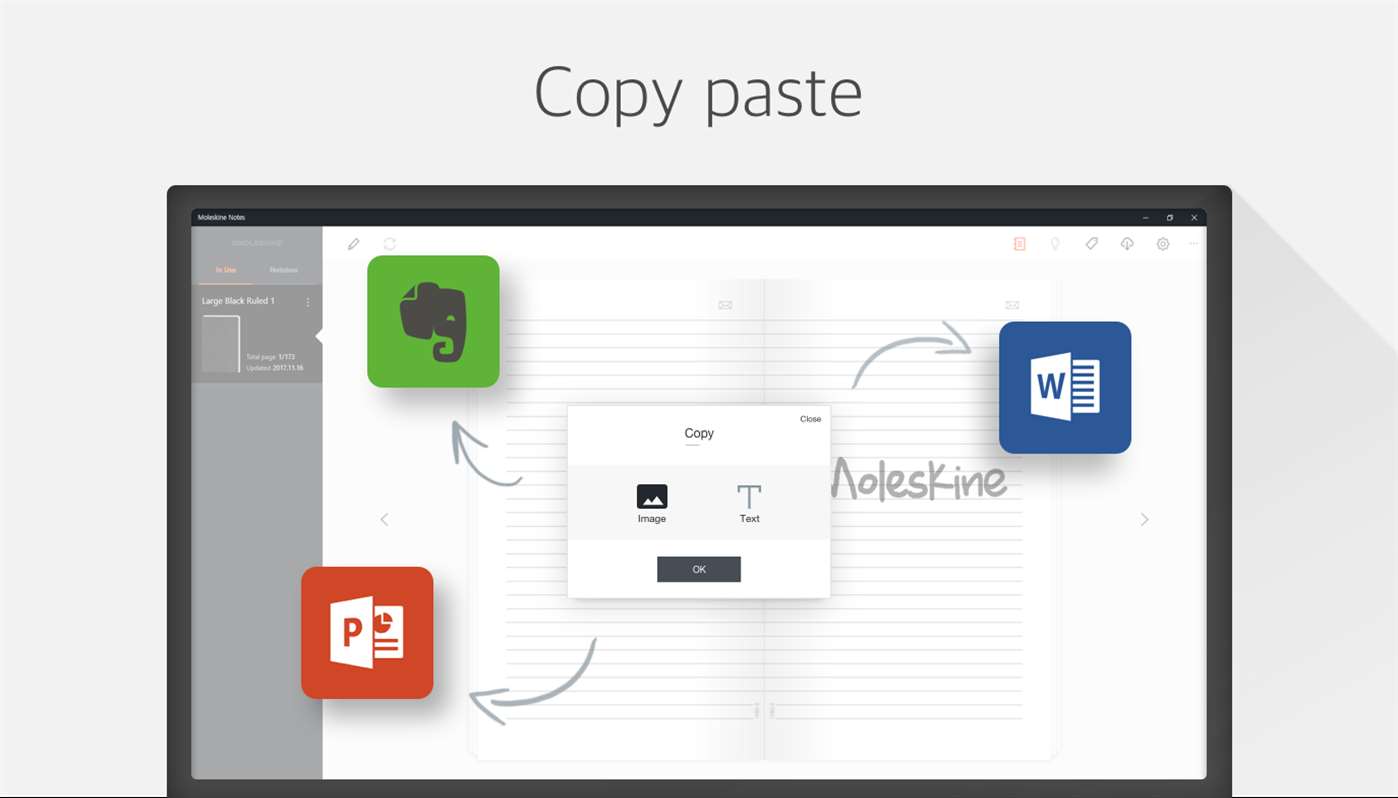Go to previous page arrow
Image resolution: width=1398 pixels, height=798 pixels.
coord(384,519)
